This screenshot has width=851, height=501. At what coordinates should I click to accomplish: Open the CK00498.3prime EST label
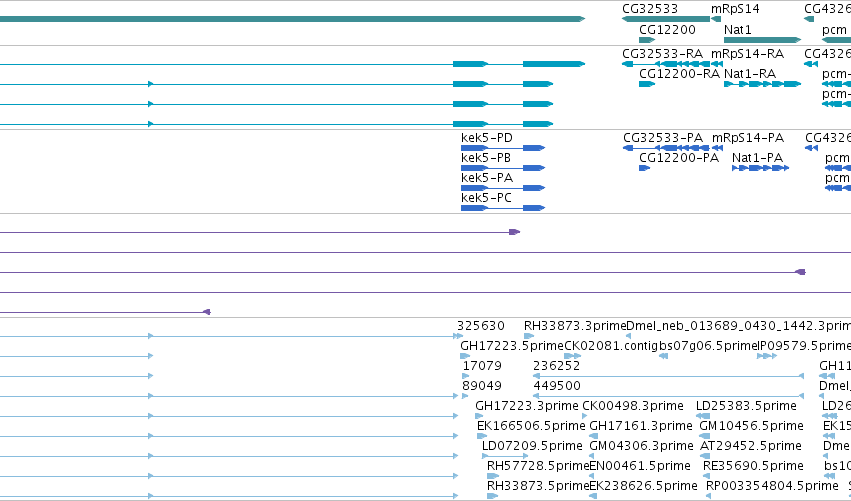(x=633, y=406)
